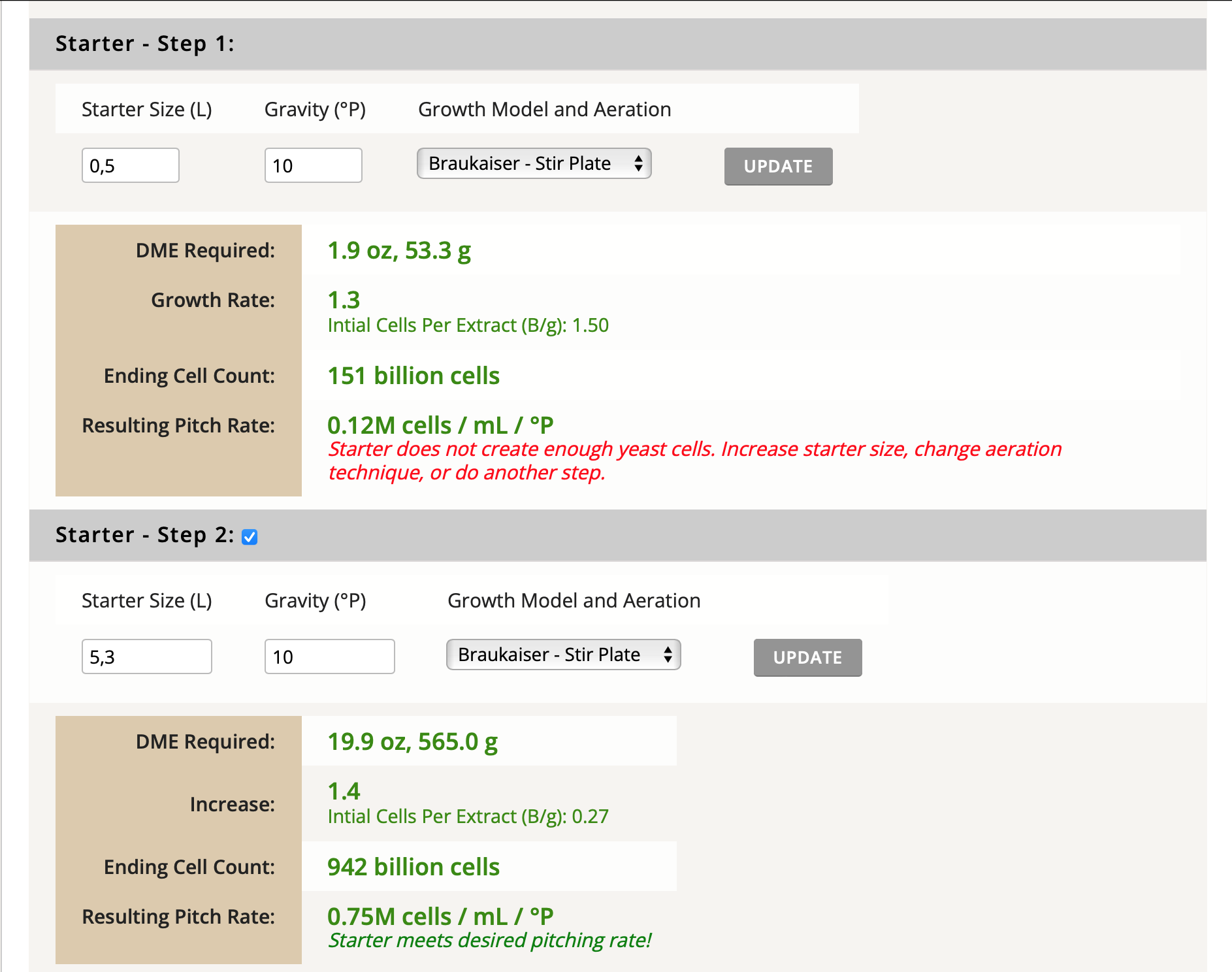Click the "942 billion cells" result
This screenshot has width=1232, height=972.
pyautogui.click(x=413, y=867)
